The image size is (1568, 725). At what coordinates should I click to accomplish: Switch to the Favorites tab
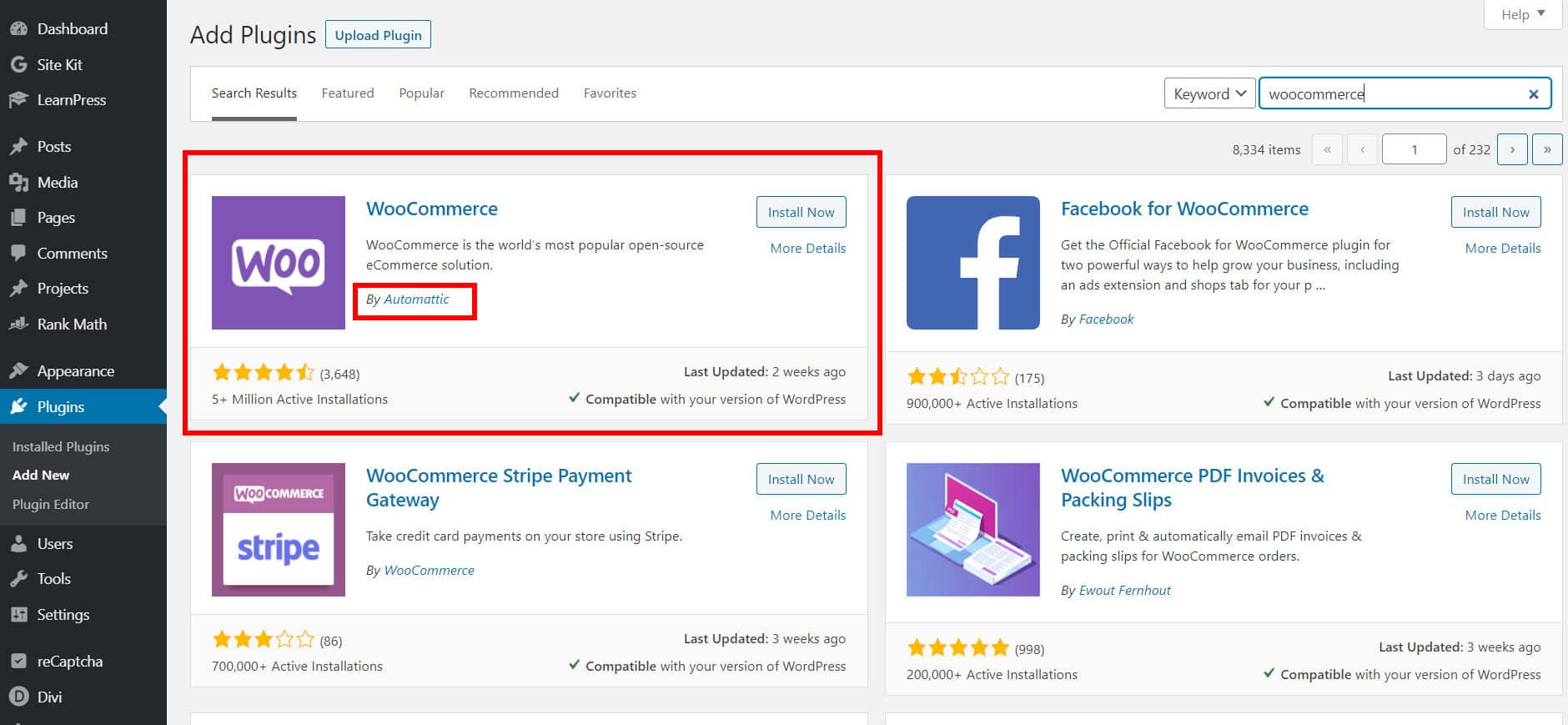click(610, 93)
